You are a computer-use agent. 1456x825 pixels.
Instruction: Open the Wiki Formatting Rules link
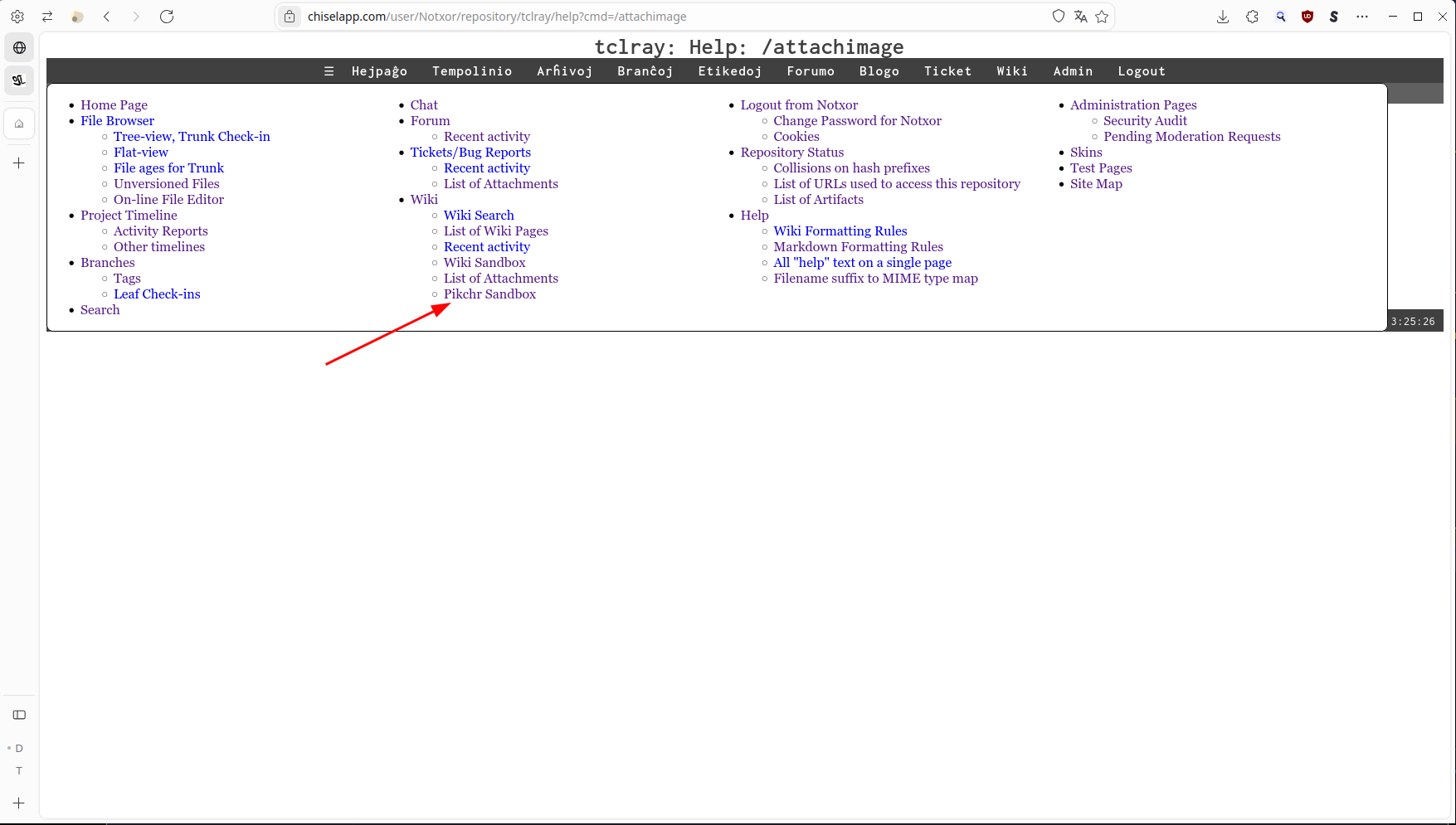point(840,231)
